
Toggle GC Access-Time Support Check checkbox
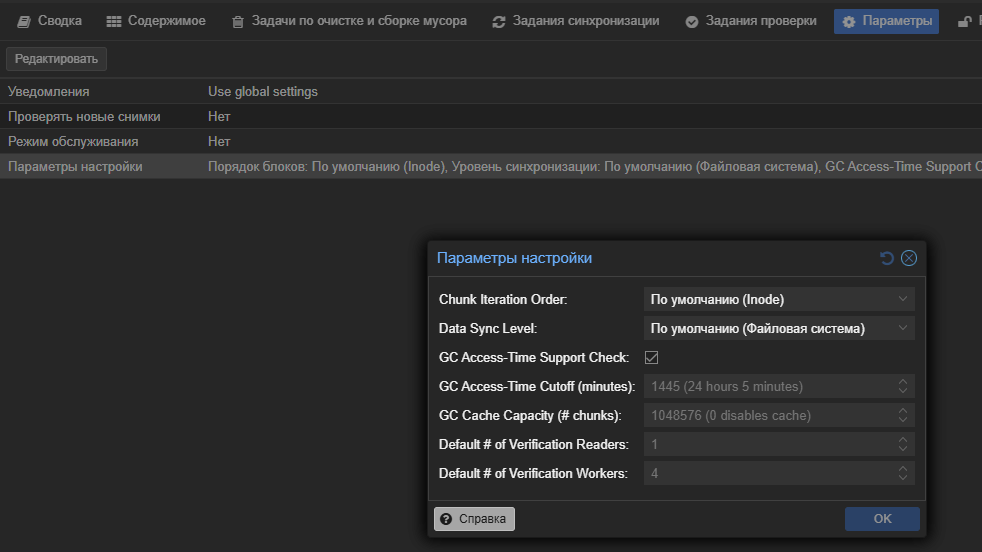coord(651,357)
